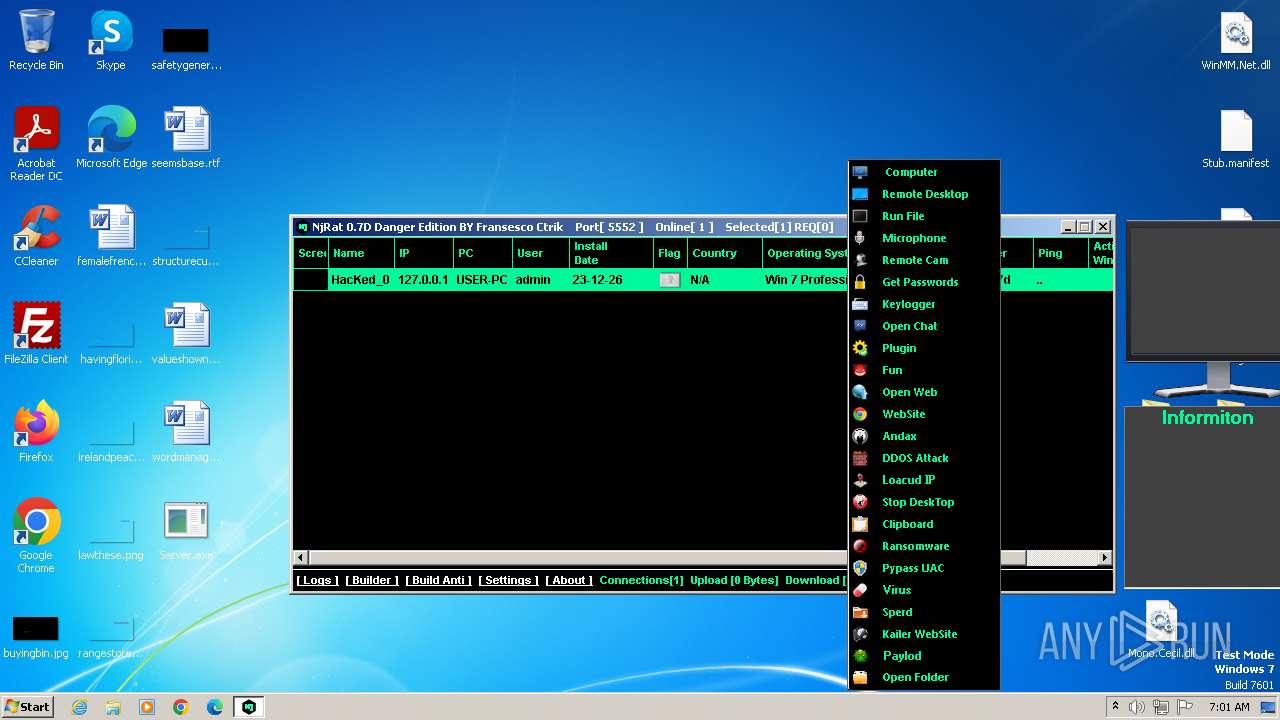
Task: Click the Install Date column header
Action: [x=611, y=253]
